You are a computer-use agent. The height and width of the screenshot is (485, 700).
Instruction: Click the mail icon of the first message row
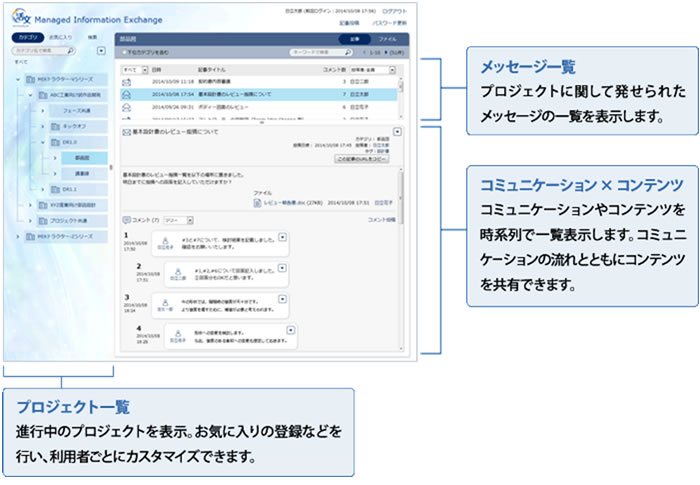(x=127, y=81)
